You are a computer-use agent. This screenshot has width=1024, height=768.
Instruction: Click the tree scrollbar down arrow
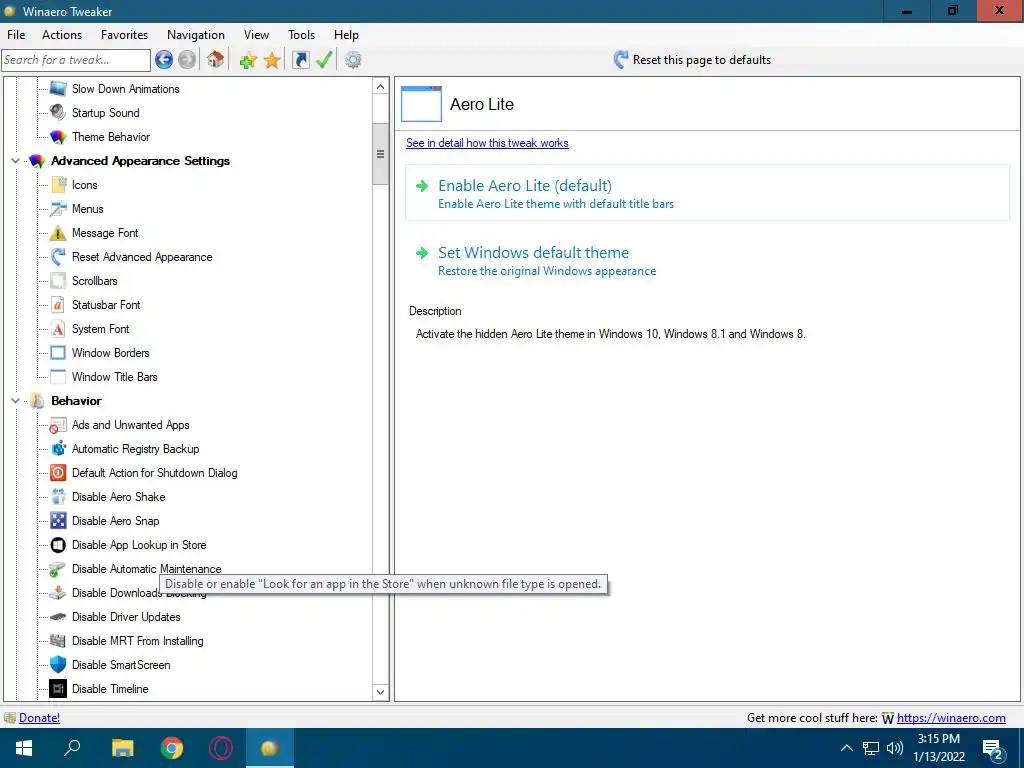(381, 692)
